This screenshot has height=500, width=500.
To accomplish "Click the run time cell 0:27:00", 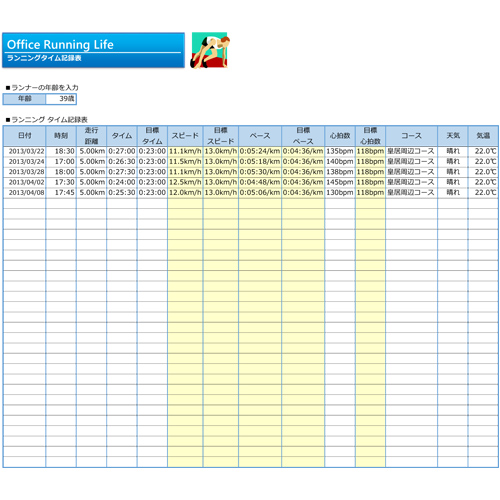I will pyautogui.click(x=122, y=151).
